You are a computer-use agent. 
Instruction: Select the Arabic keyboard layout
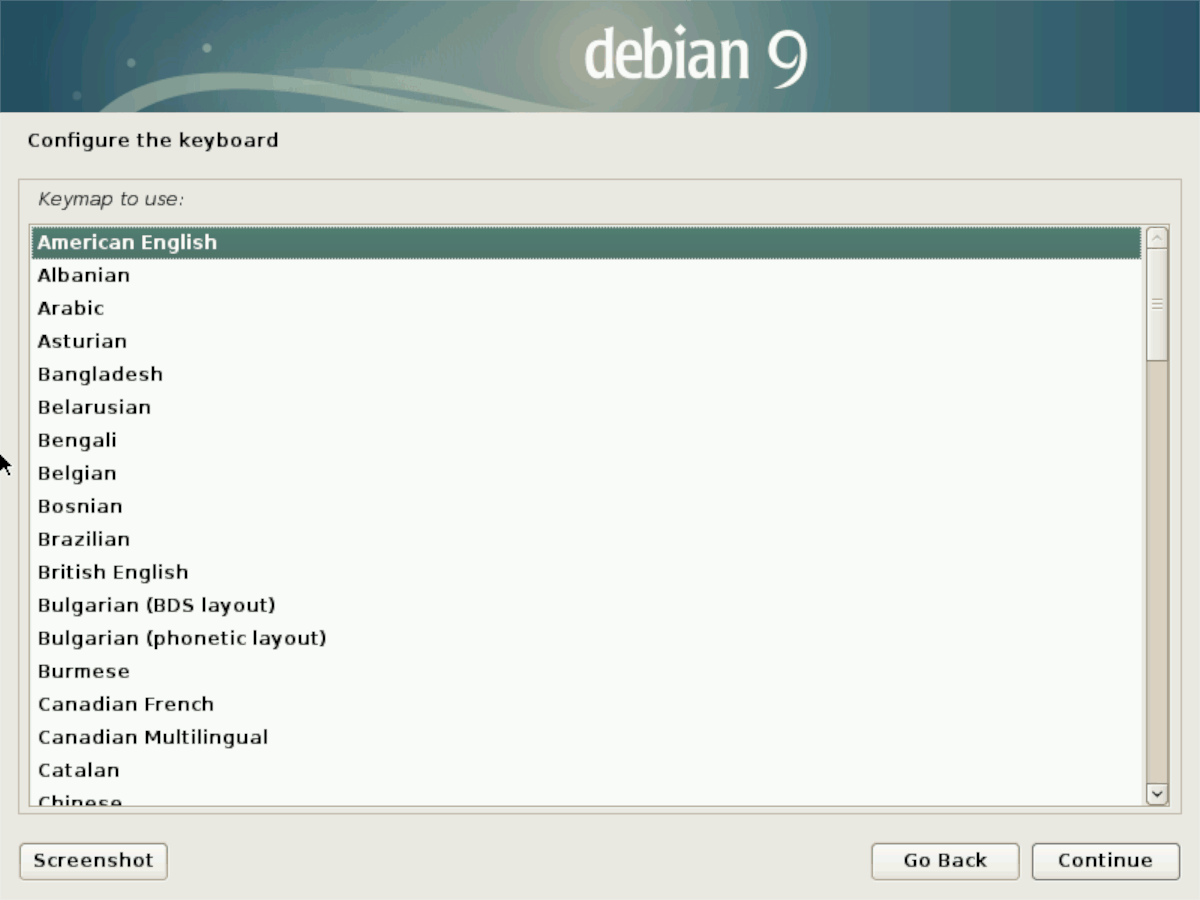pyautogui.click(x=70, y=308)
